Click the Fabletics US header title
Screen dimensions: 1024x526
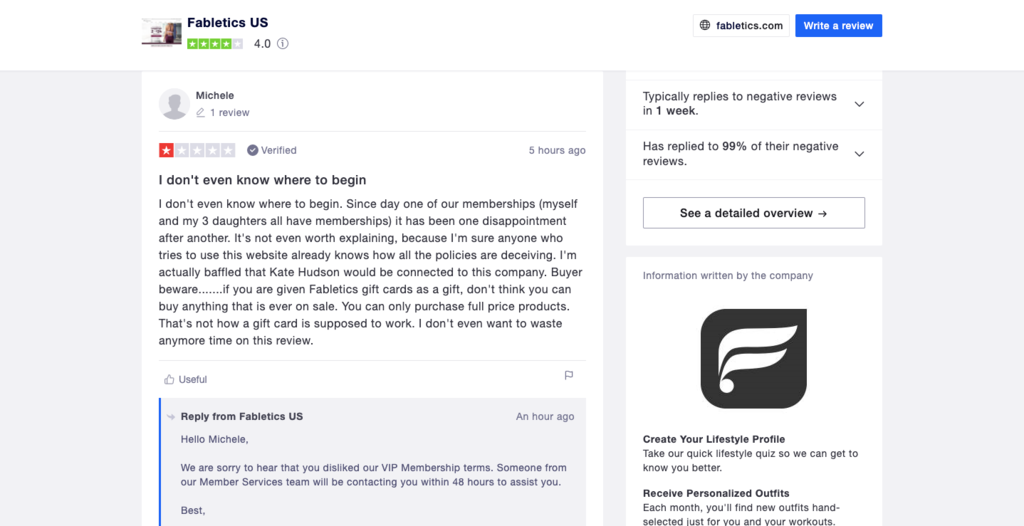click(x=228, y=22)
